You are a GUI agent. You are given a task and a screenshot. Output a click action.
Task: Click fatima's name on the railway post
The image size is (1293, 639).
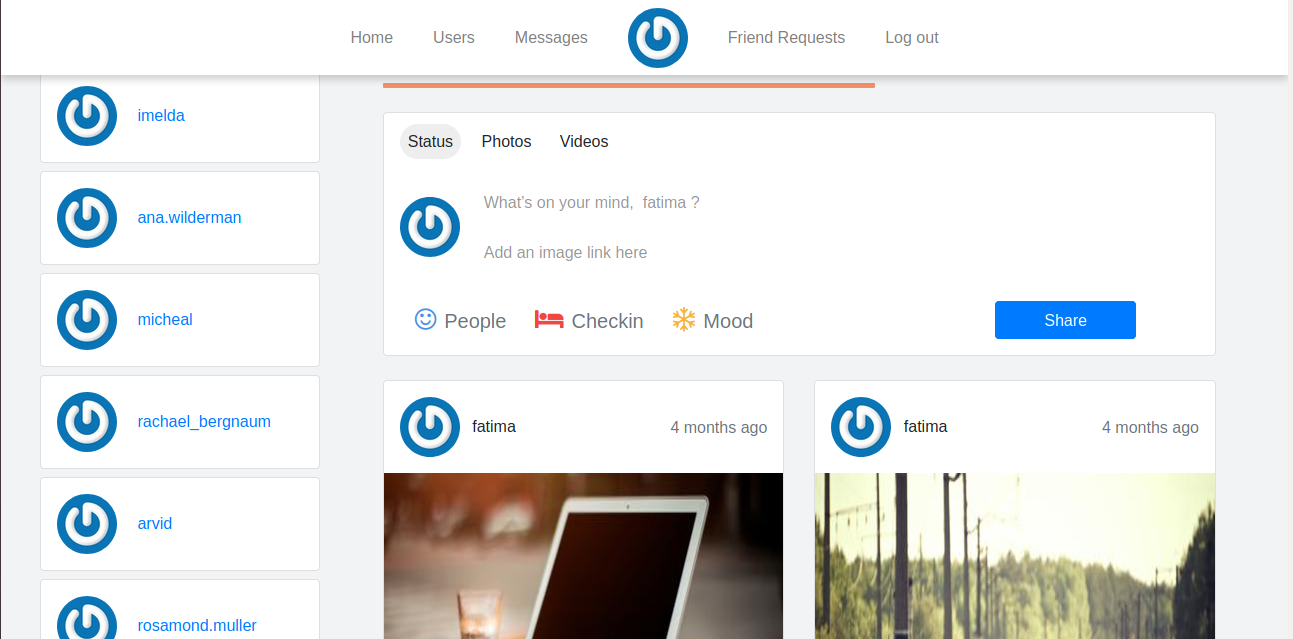925,426
